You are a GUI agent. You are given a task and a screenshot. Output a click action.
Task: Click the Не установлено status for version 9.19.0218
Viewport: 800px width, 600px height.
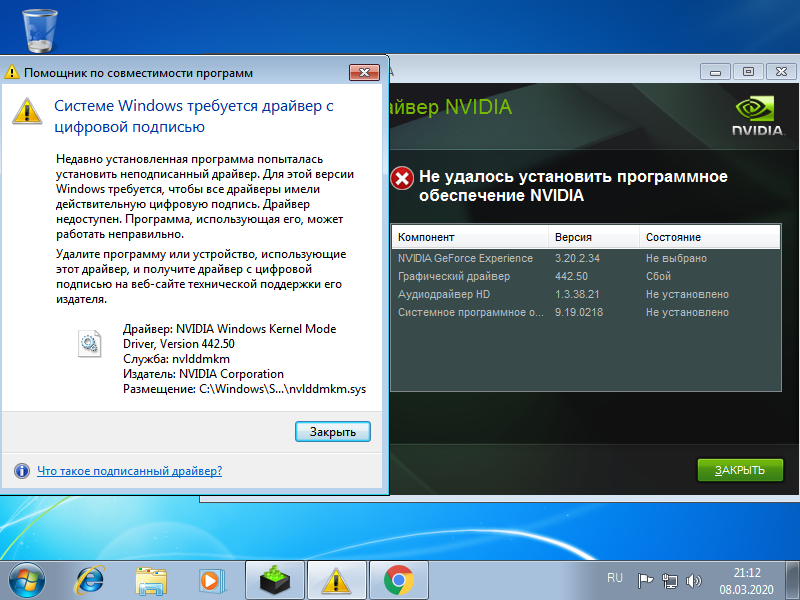pos(687,312)
